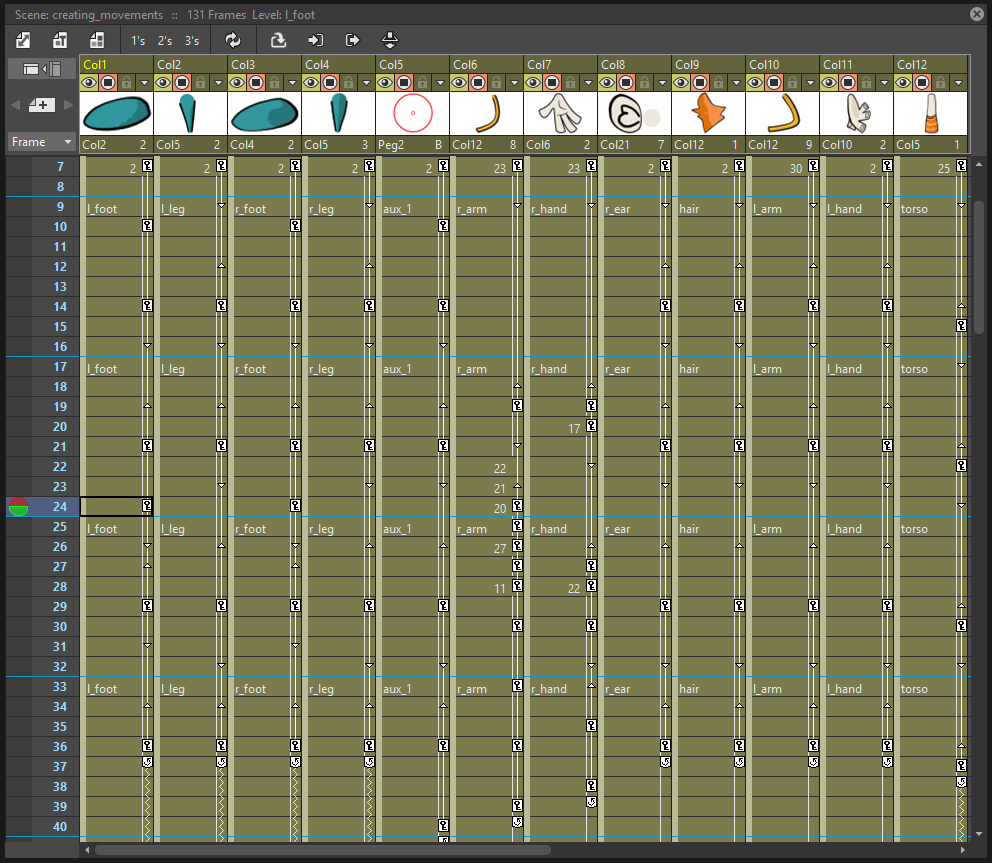Click the r_ear thumbnail in Col8
This screenshot has height=863, width=992.
tap(635, 113)
